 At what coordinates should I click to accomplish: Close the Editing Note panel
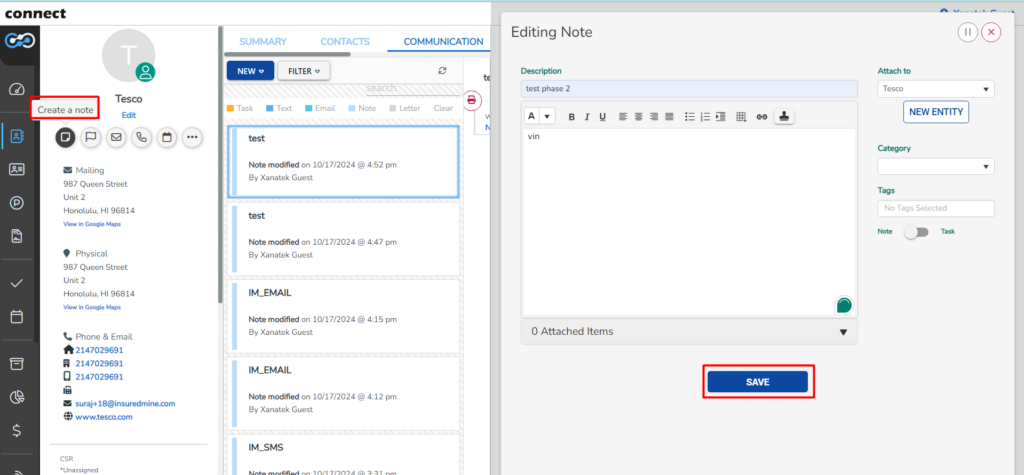click(991, 32)
